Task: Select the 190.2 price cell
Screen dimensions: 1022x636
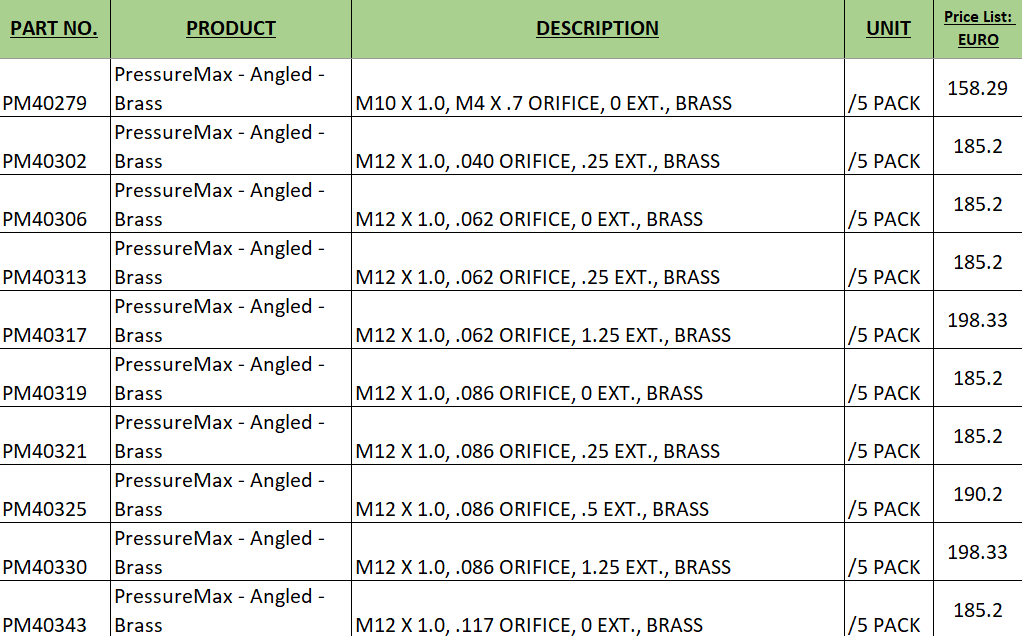Action: (978, 494)
